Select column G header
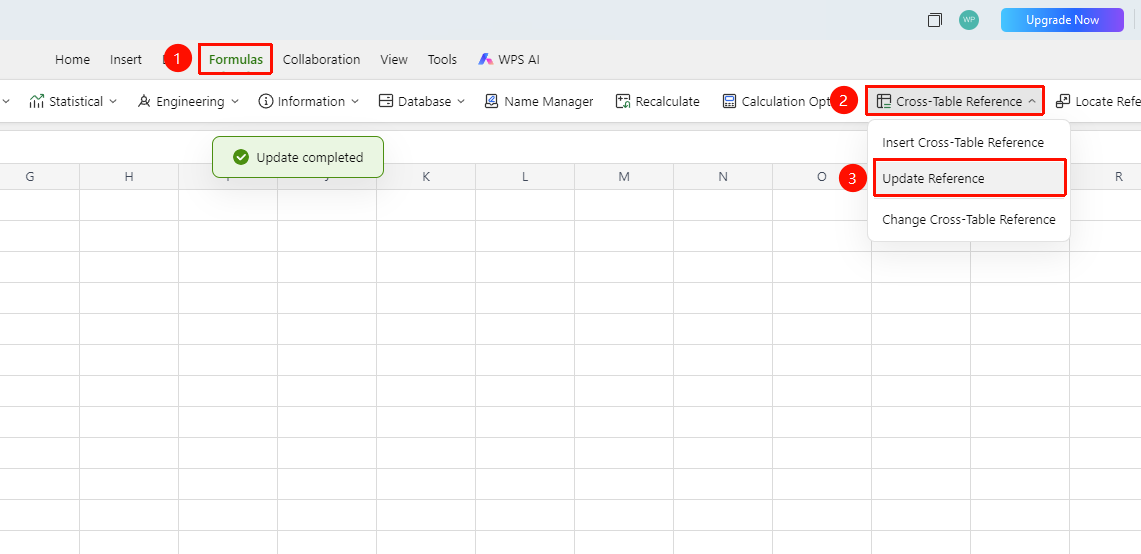The width and height of the screenshot is (1141, 554). pos(30,177)
